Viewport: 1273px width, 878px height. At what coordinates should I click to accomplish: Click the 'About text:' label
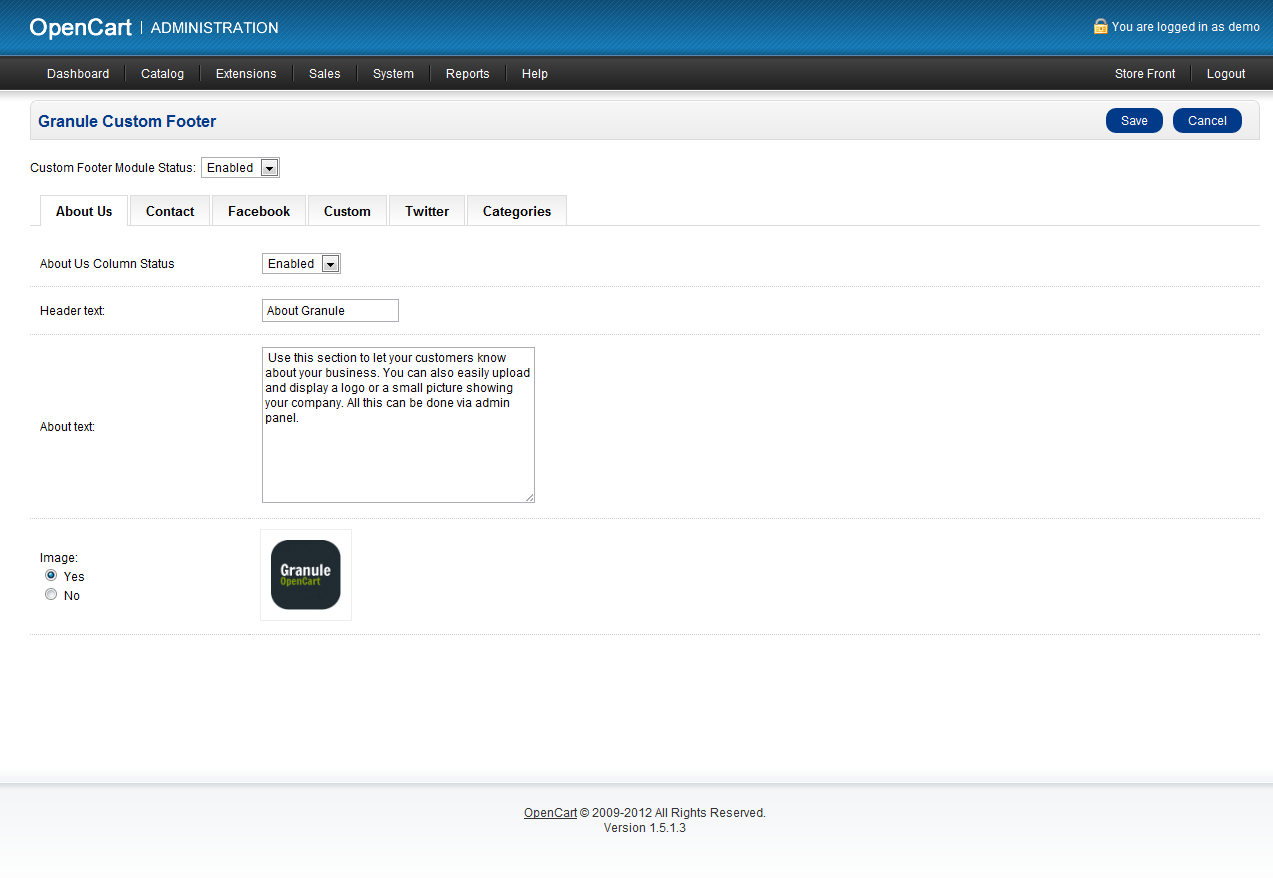coord(67,427)
